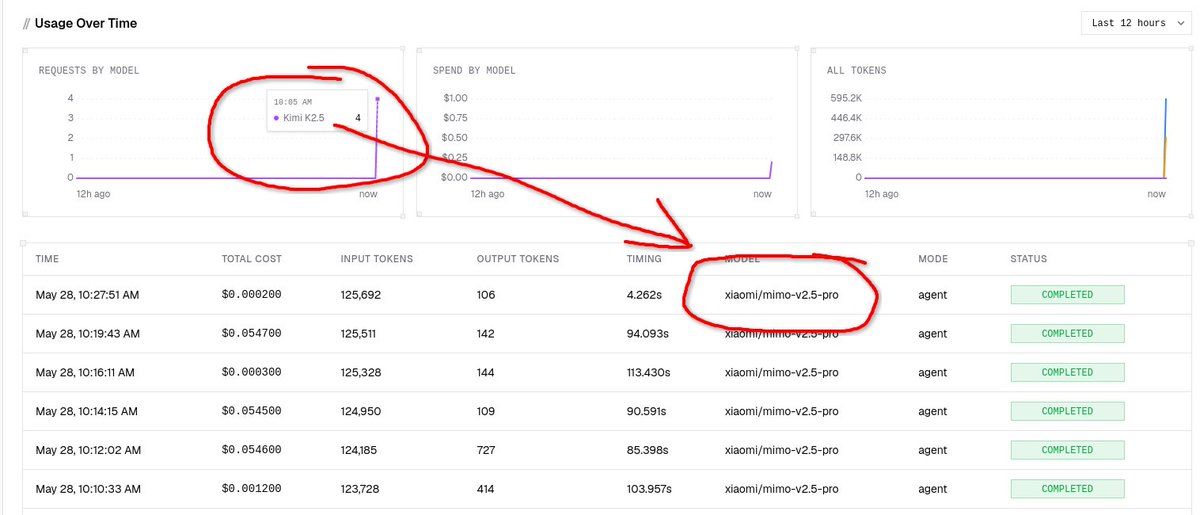Click the Requests by Model chart title

coord(89,71)
